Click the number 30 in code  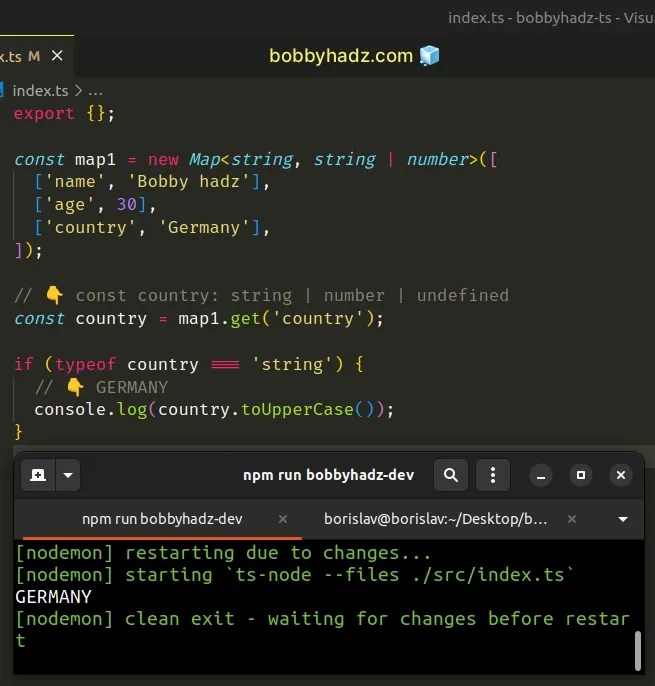point(127,204)
